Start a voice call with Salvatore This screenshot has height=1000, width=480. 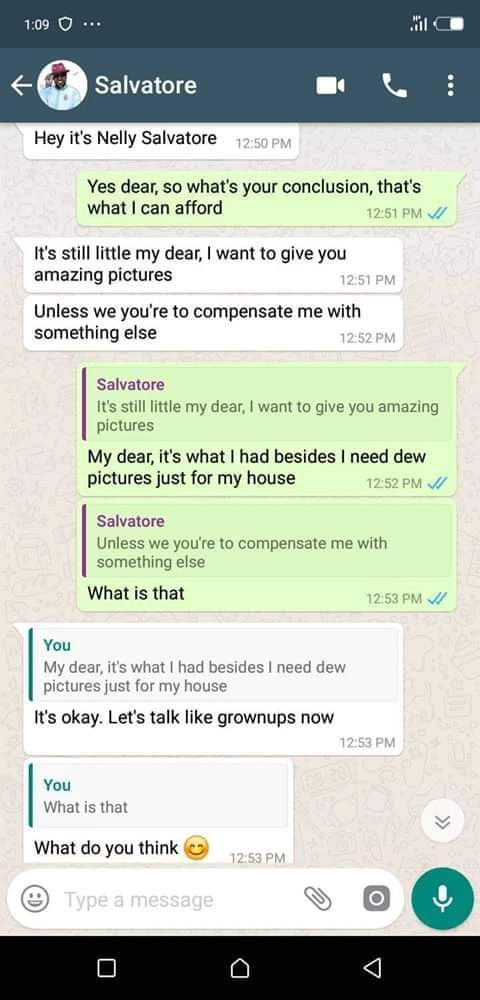click(x=394, y=85)
